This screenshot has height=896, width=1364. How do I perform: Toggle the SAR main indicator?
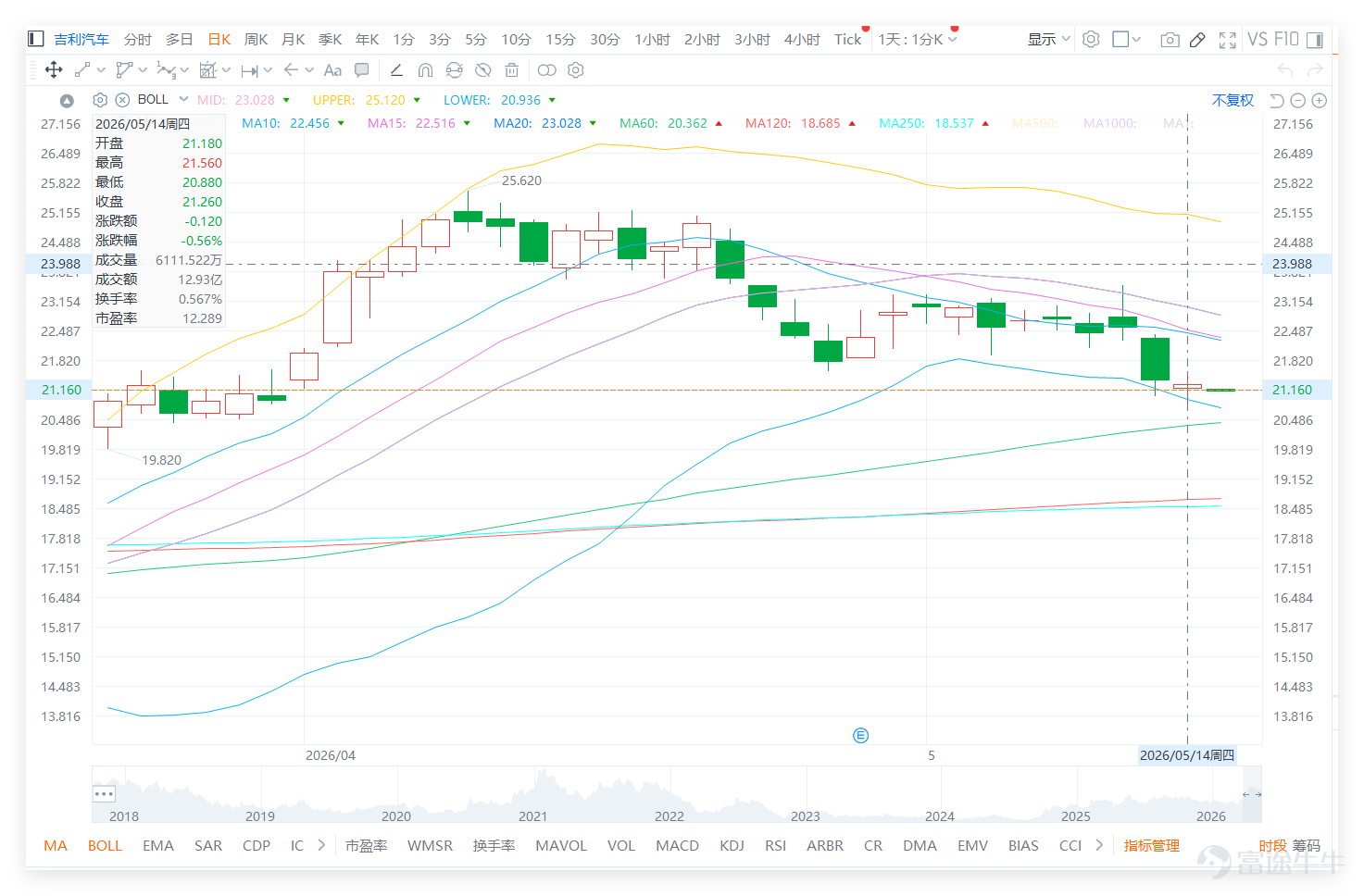(x=208, y=845)
